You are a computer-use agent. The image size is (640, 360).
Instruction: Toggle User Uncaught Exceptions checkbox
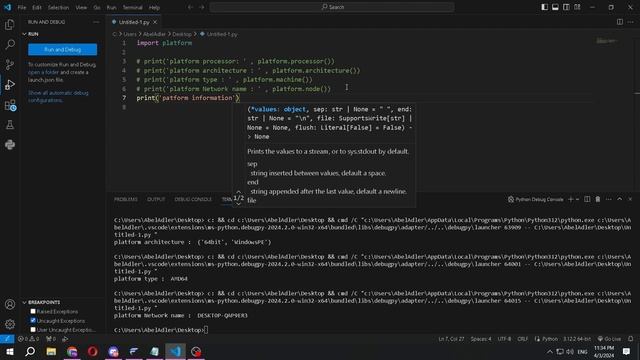pyautogui.click(x=33, y=330)
